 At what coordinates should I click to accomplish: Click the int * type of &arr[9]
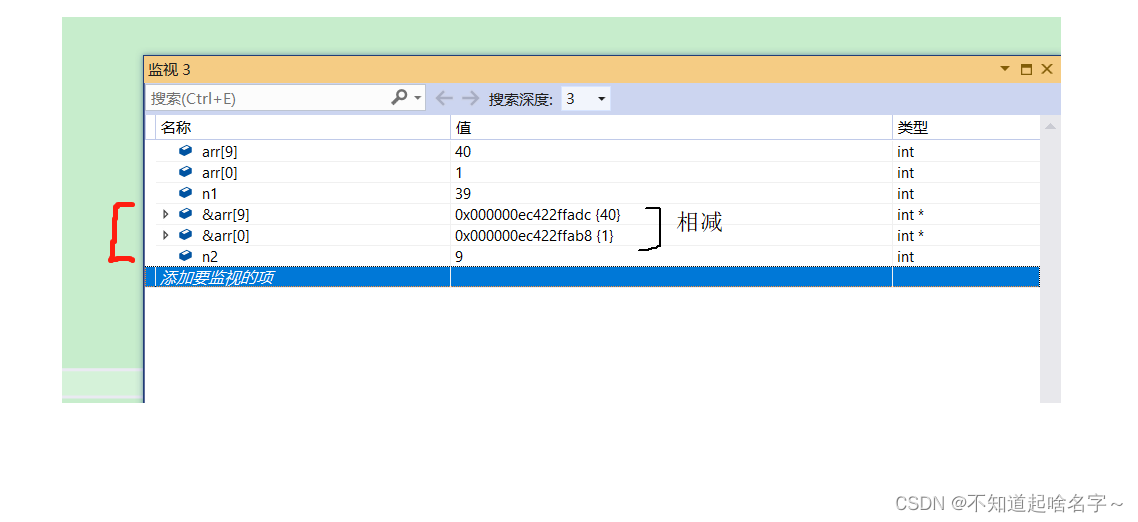tap(910, 215)
